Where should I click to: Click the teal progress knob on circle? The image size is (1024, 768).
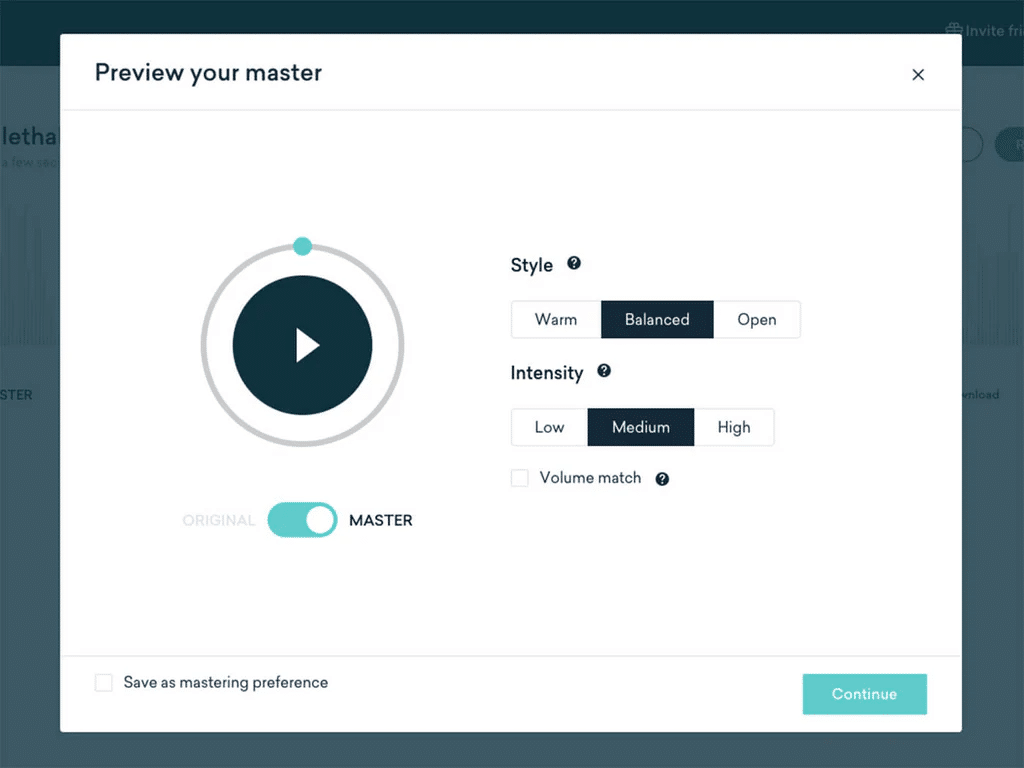pos(302,246)
